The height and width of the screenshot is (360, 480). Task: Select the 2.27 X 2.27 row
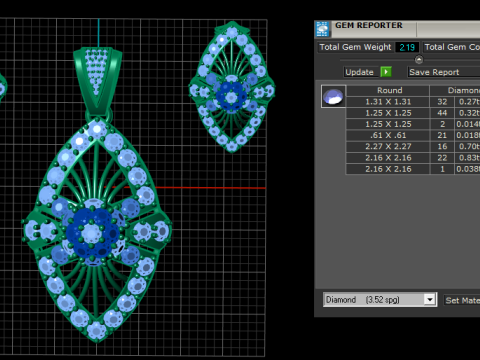(413, 146)
